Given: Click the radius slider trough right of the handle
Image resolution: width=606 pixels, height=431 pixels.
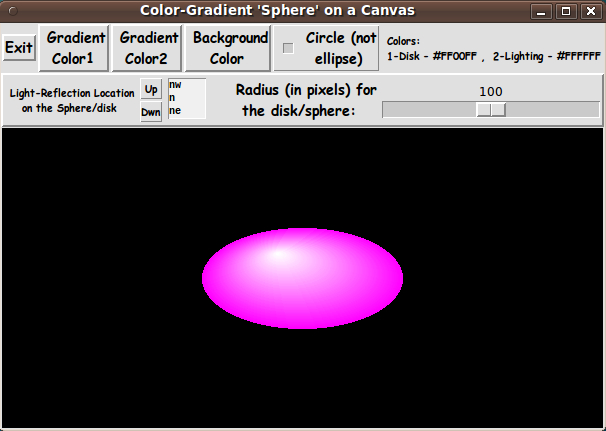Looking at the screenshot, I should pos(552,109).
